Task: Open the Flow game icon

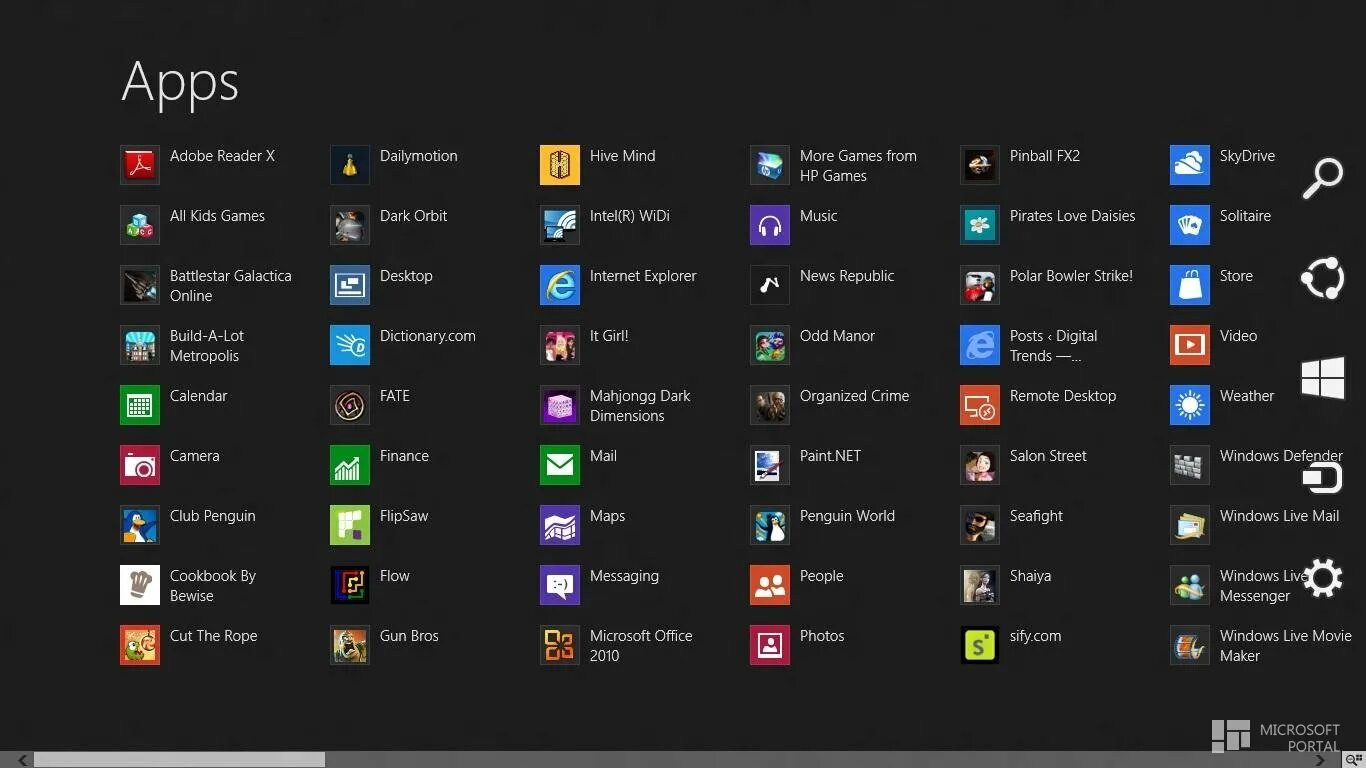Action: tap(350, 585)
